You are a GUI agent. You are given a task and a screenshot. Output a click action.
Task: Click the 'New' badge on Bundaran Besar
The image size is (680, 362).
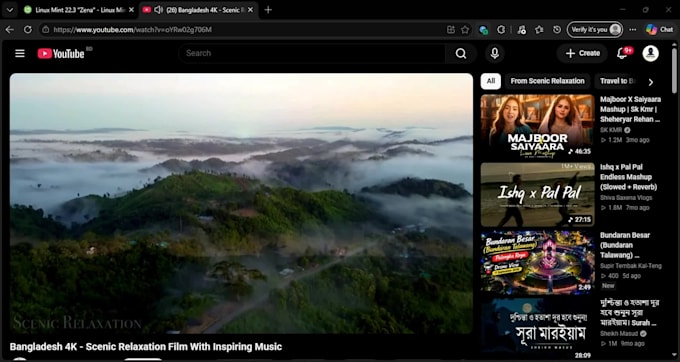click(x=608, y=286)
